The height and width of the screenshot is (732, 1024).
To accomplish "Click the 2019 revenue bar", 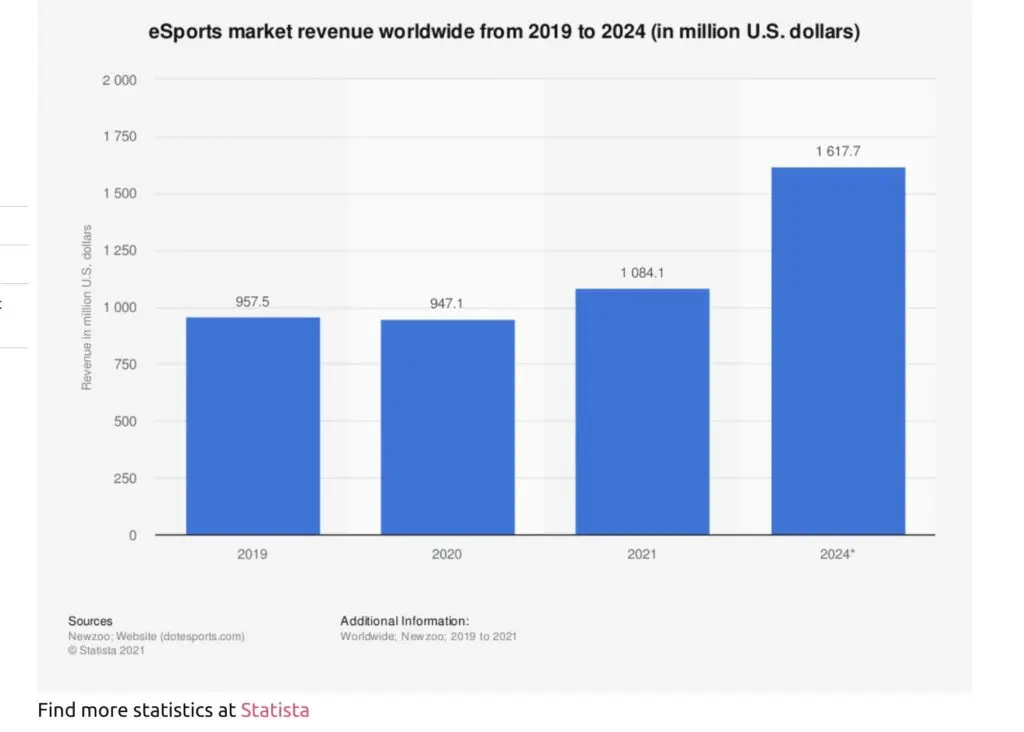I will (x=253, y=426).
